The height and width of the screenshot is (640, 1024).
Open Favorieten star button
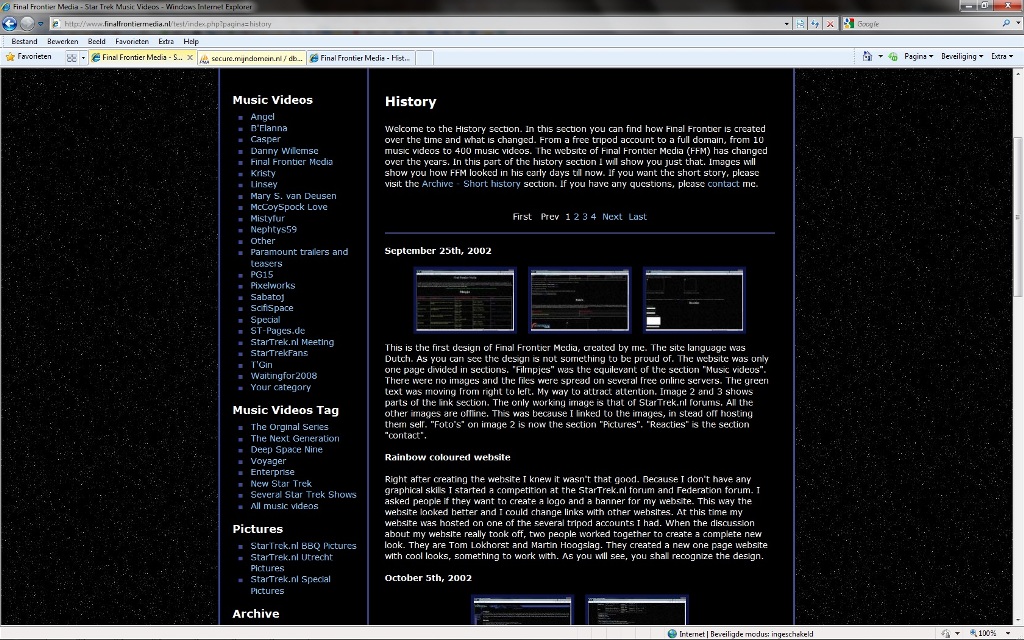(x=29, y=57)
